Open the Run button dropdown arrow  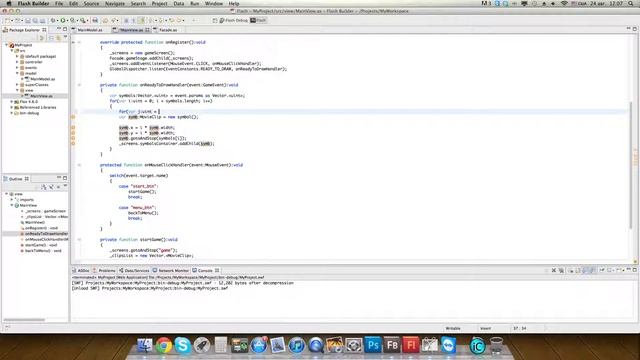click(67, 20)
